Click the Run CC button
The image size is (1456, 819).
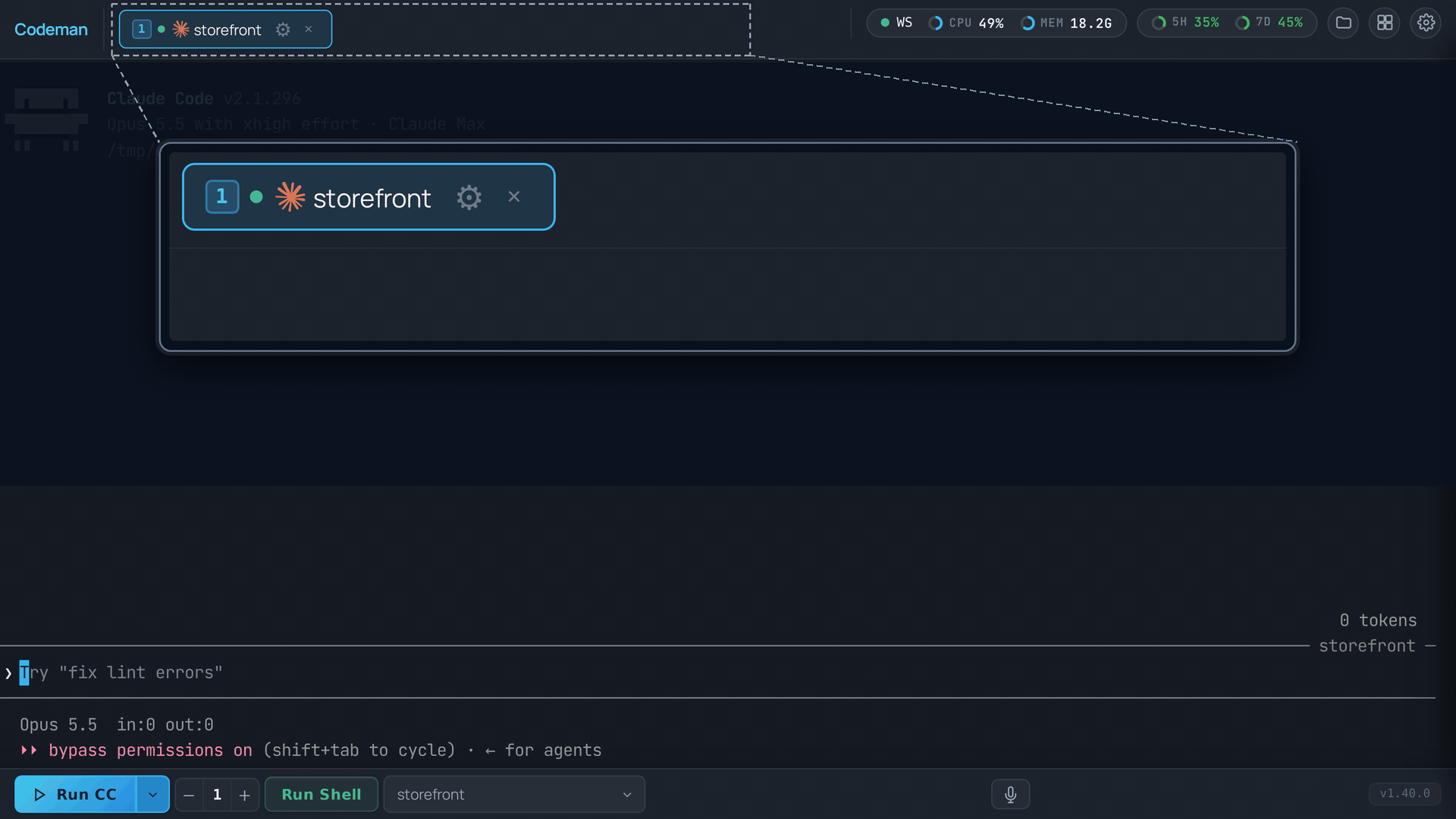click(x=75, y=794)
